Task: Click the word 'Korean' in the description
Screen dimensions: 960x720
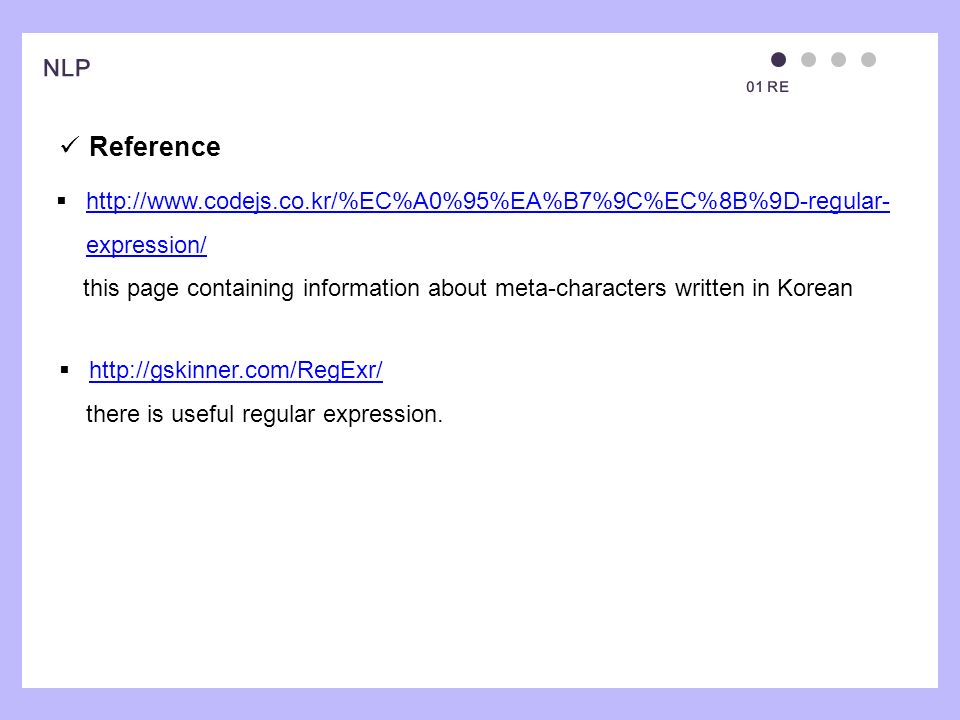Action: 815,288
